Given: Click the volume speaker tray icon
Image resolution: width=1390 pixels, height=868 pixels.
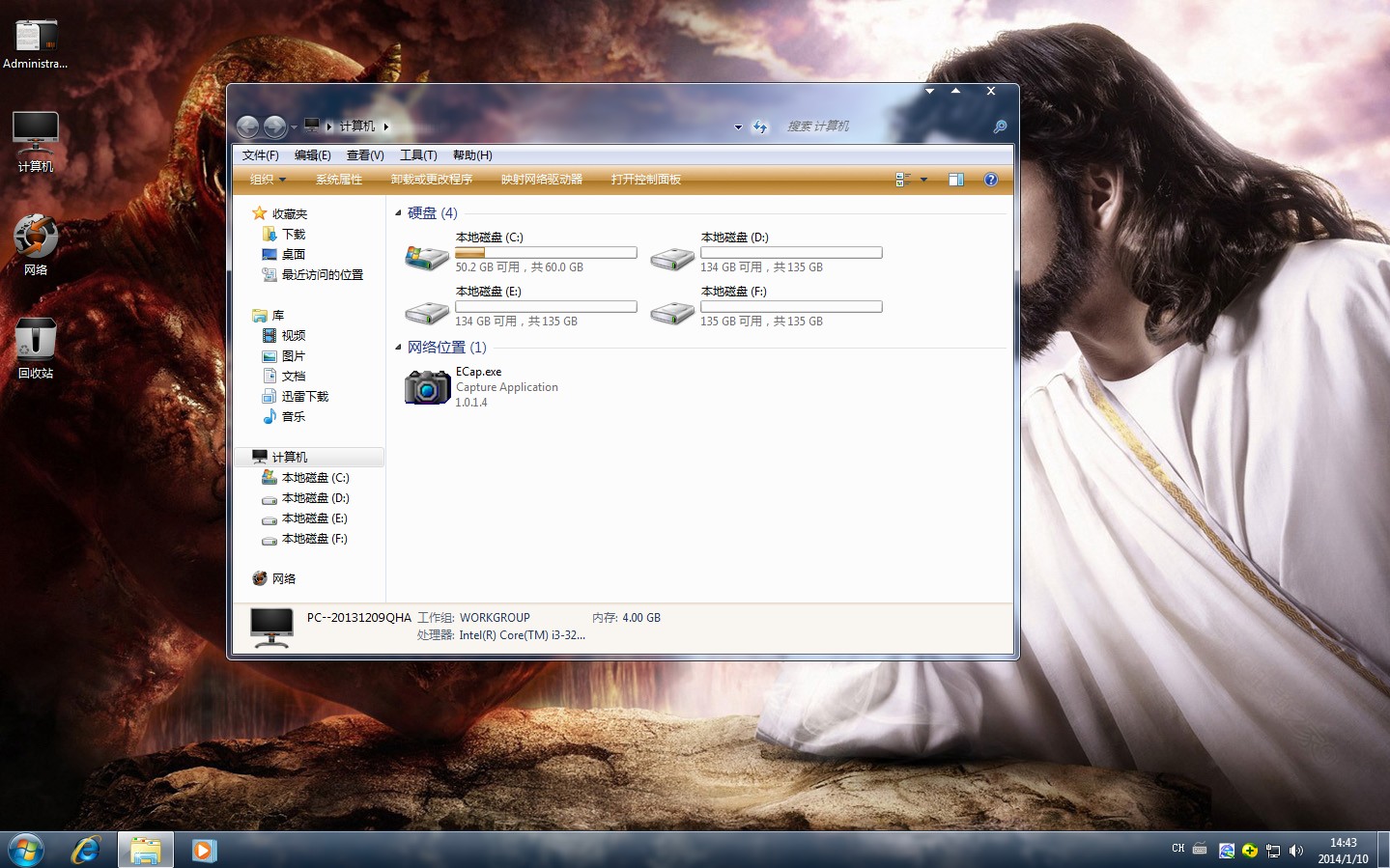Looking at the screenshot, I should click(1296, 851).
